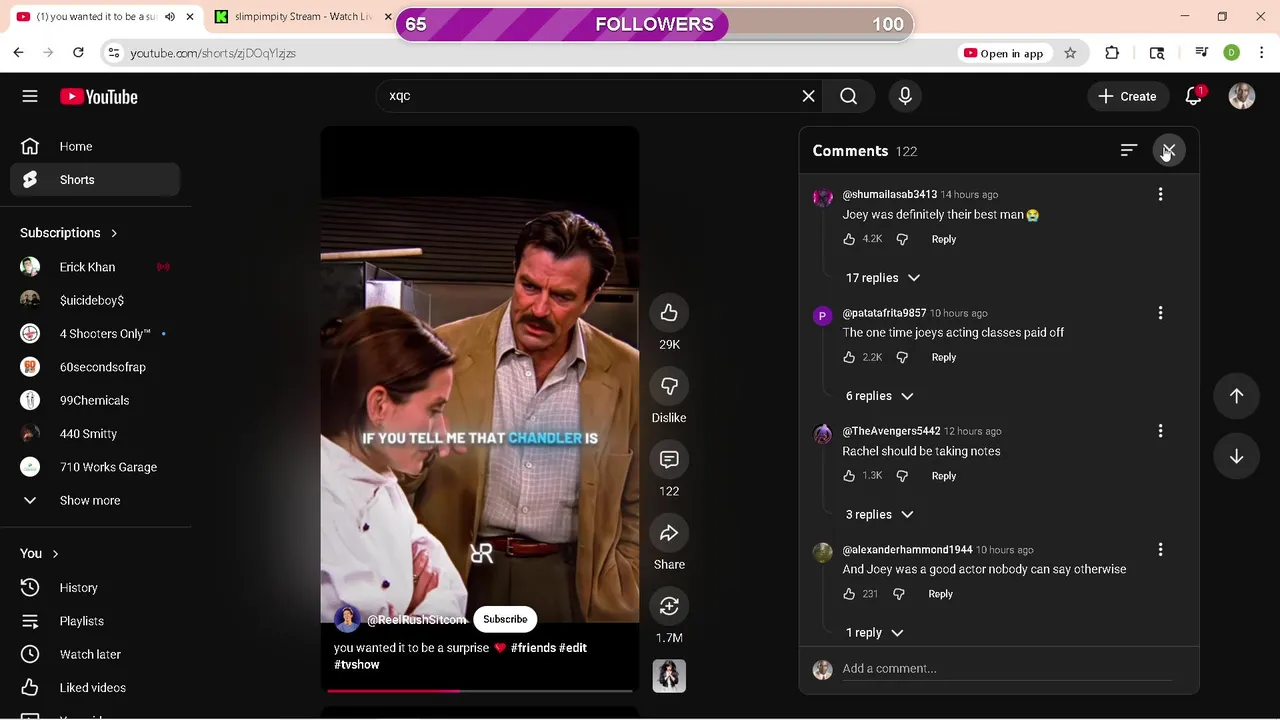Open the You section chevron
This screenshot has height=720, width=1280.
tap(55, 553)
